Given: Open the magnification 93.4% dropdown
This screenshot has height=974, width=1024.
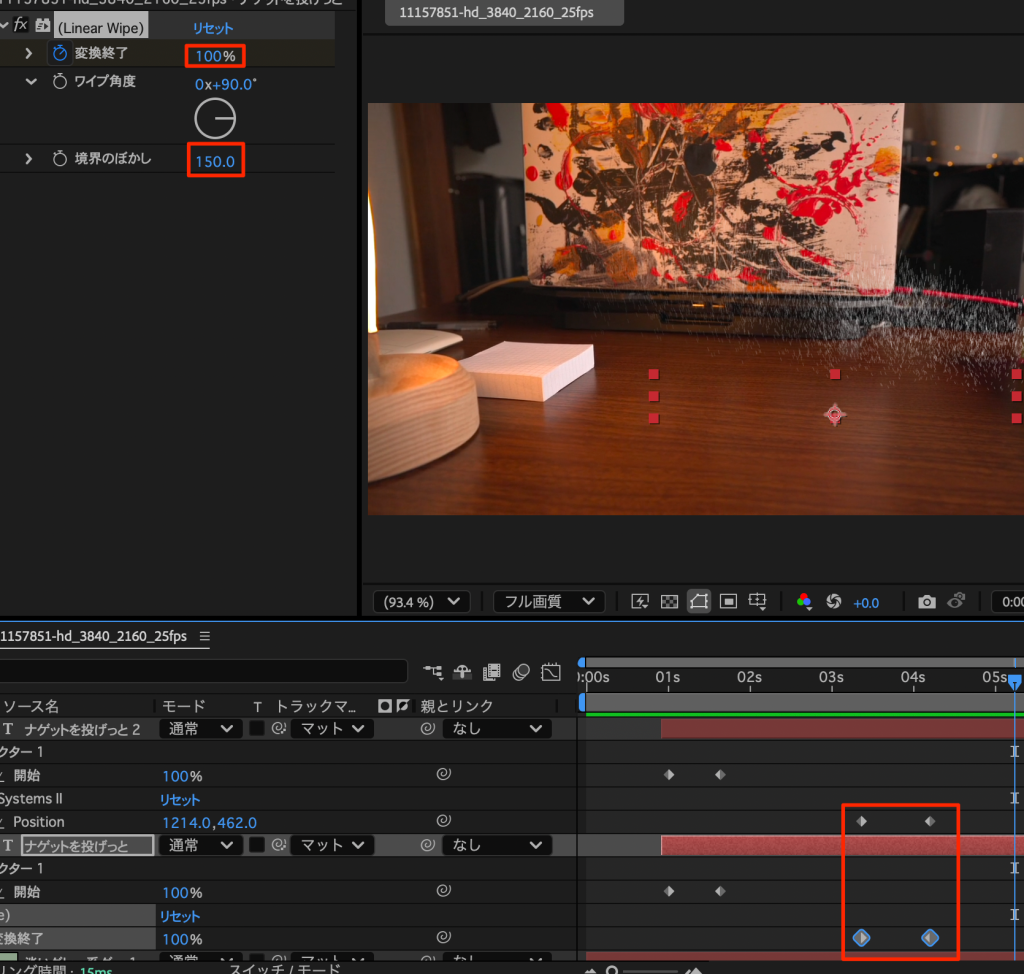Looking at the screenshot, I should click(x=420, y=602).
